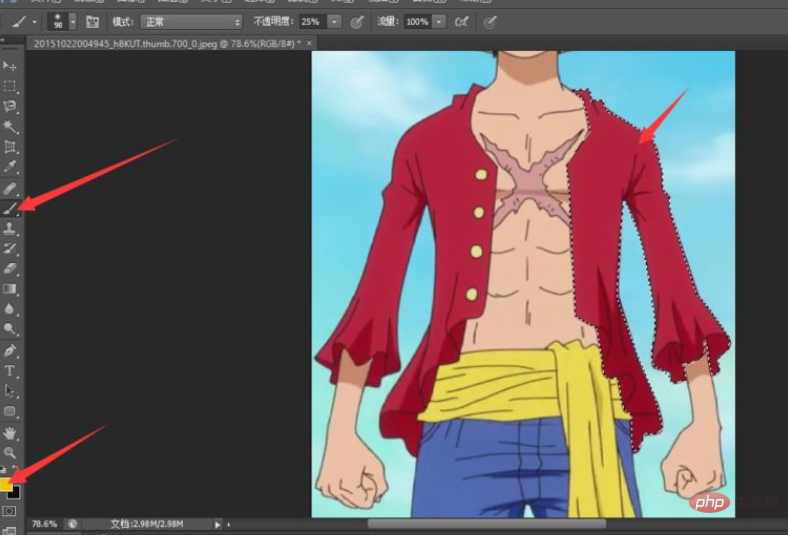Viewport: 788px width, 535px height.
Task: Swap foreground and background colors
Action: [15, 469]
